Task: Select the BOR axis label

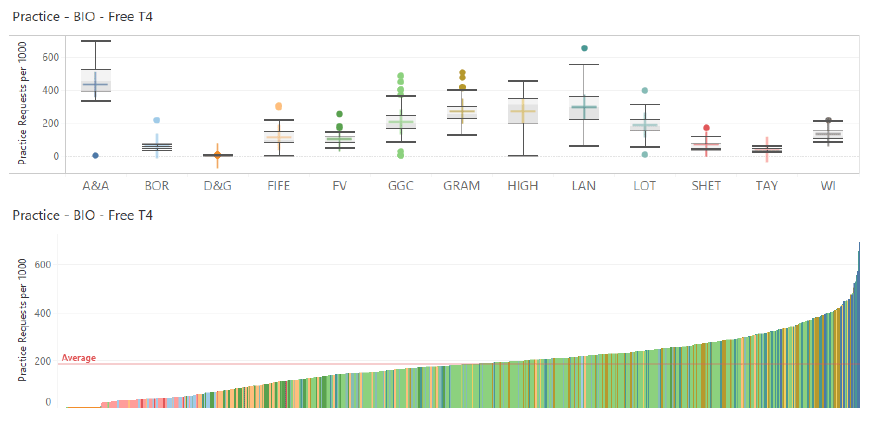Action: point(156,186)
